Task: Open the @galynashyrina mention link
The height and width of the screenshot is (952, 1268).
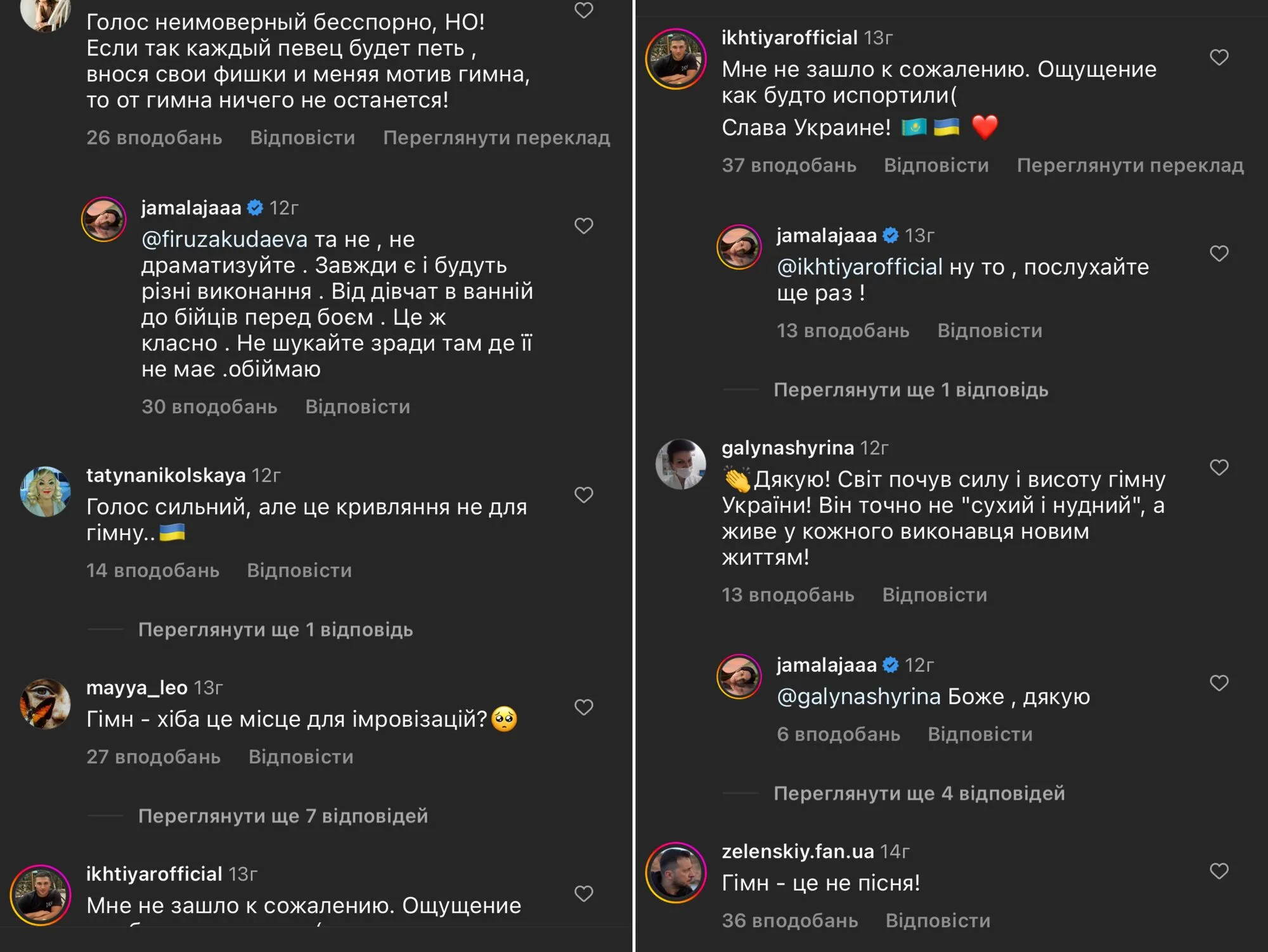Action: tap(858, 697)
